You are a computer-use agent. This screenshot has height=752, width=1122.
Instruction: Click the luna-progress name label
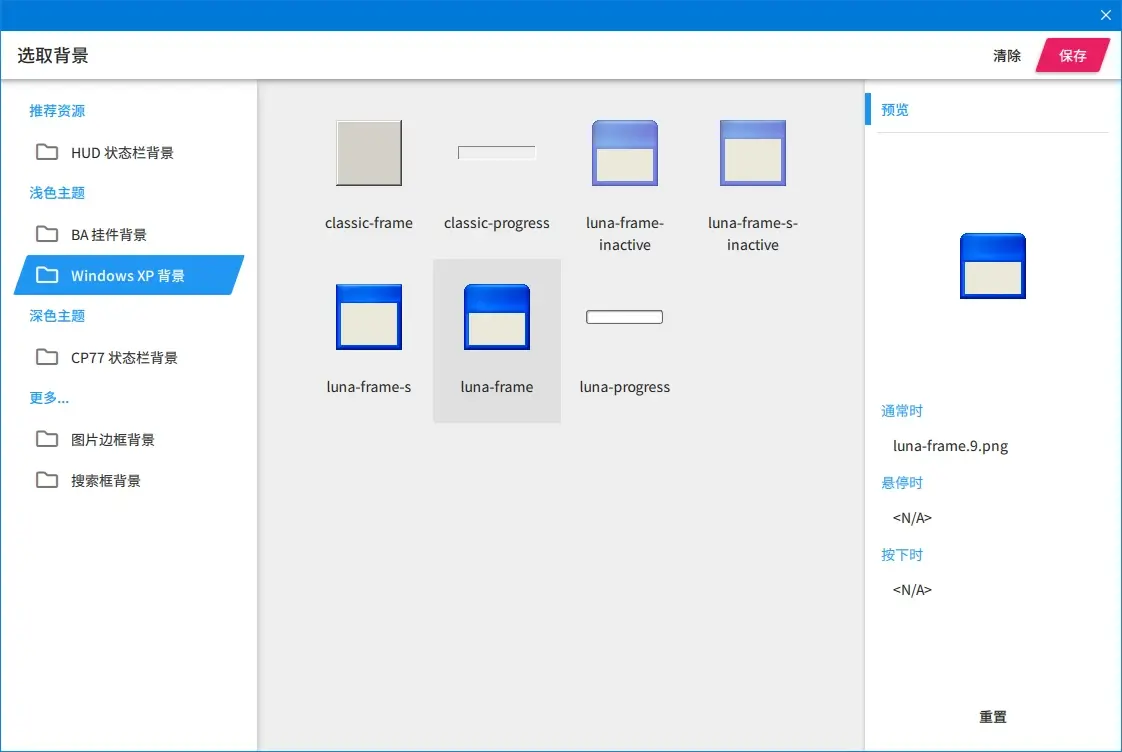(x=625, y=387)
